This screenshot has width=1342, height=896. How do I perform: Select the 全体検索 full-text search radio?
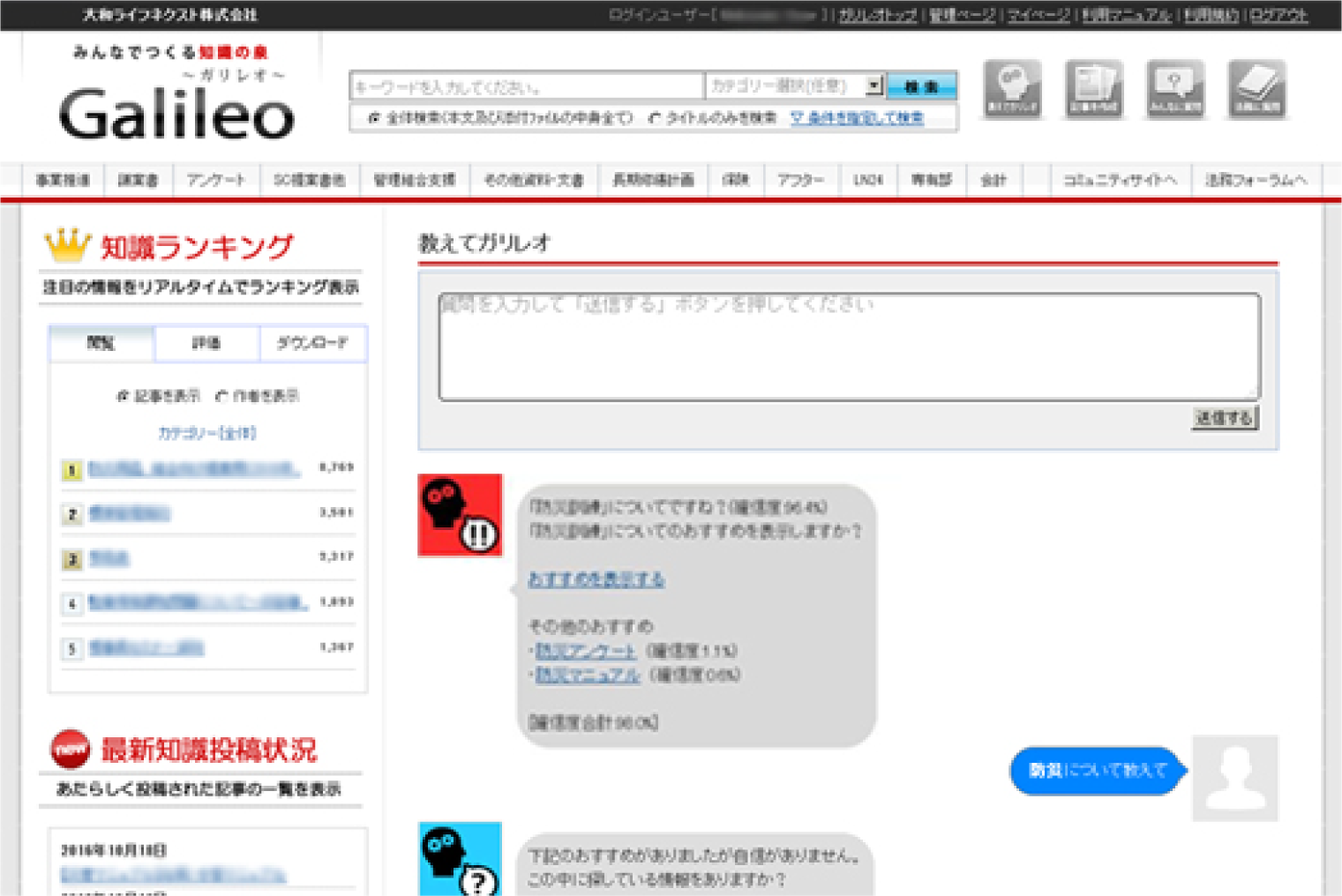[374, 118]
